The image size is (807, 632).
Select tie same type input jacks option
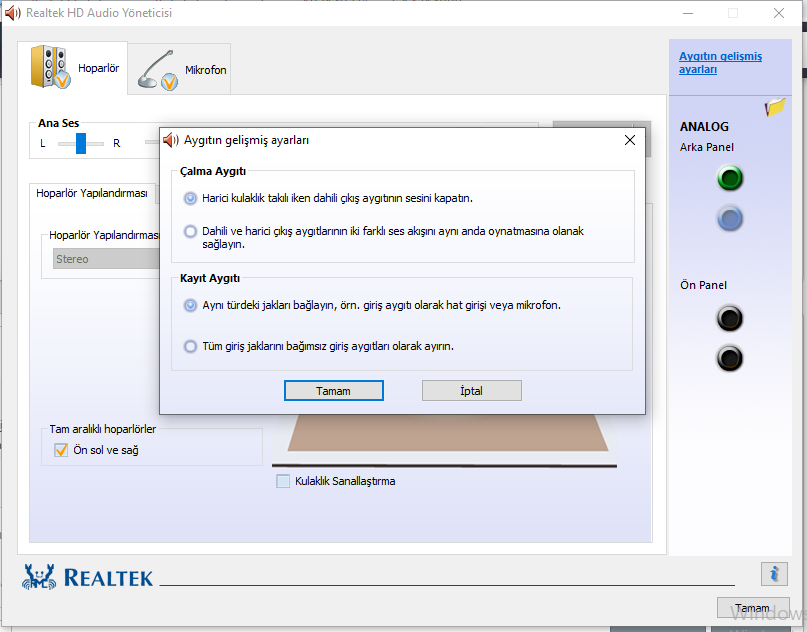pos(190,305)
